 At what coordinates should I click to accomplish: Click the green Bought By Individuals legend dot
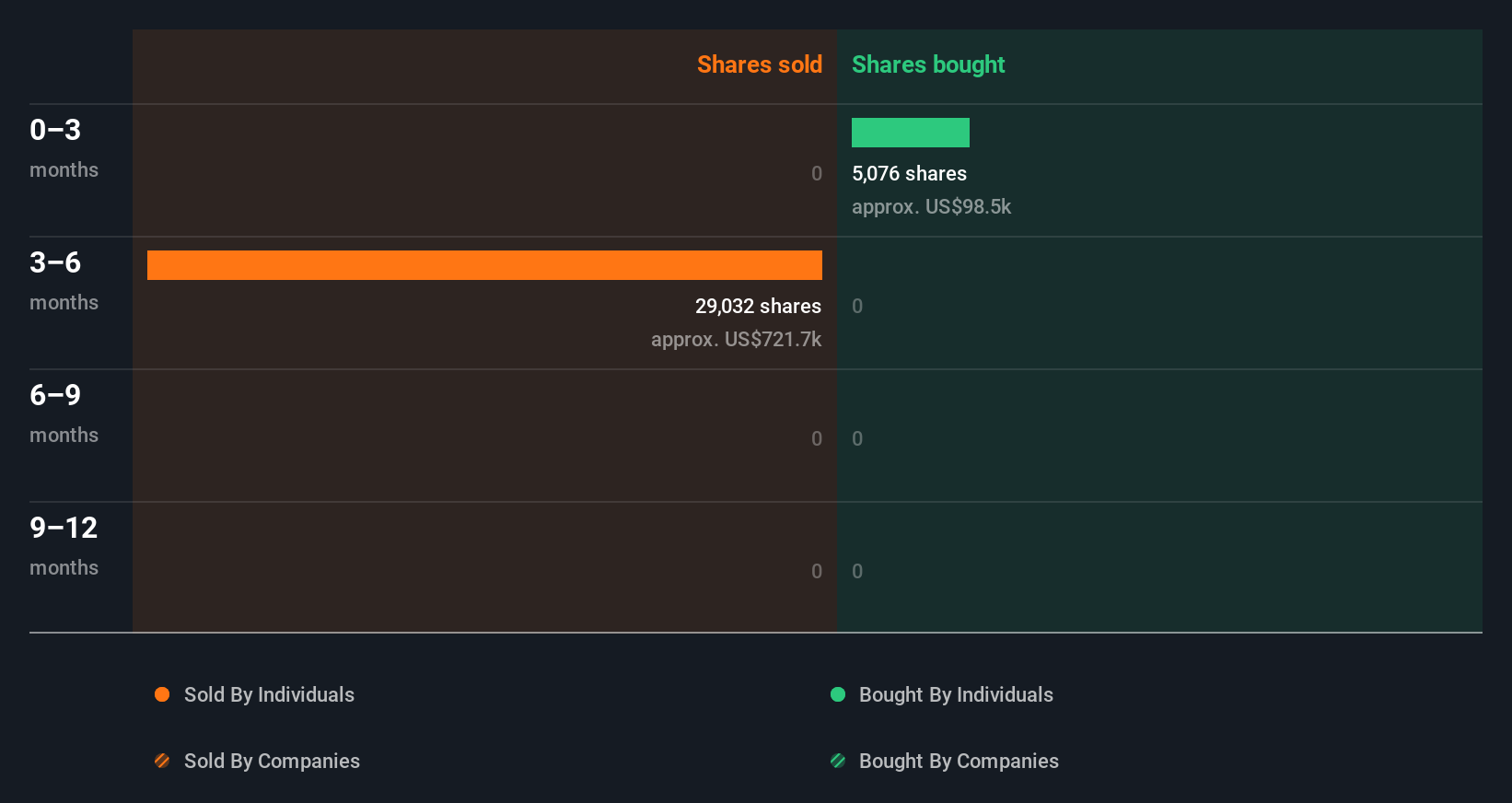(x=838, y=694)
